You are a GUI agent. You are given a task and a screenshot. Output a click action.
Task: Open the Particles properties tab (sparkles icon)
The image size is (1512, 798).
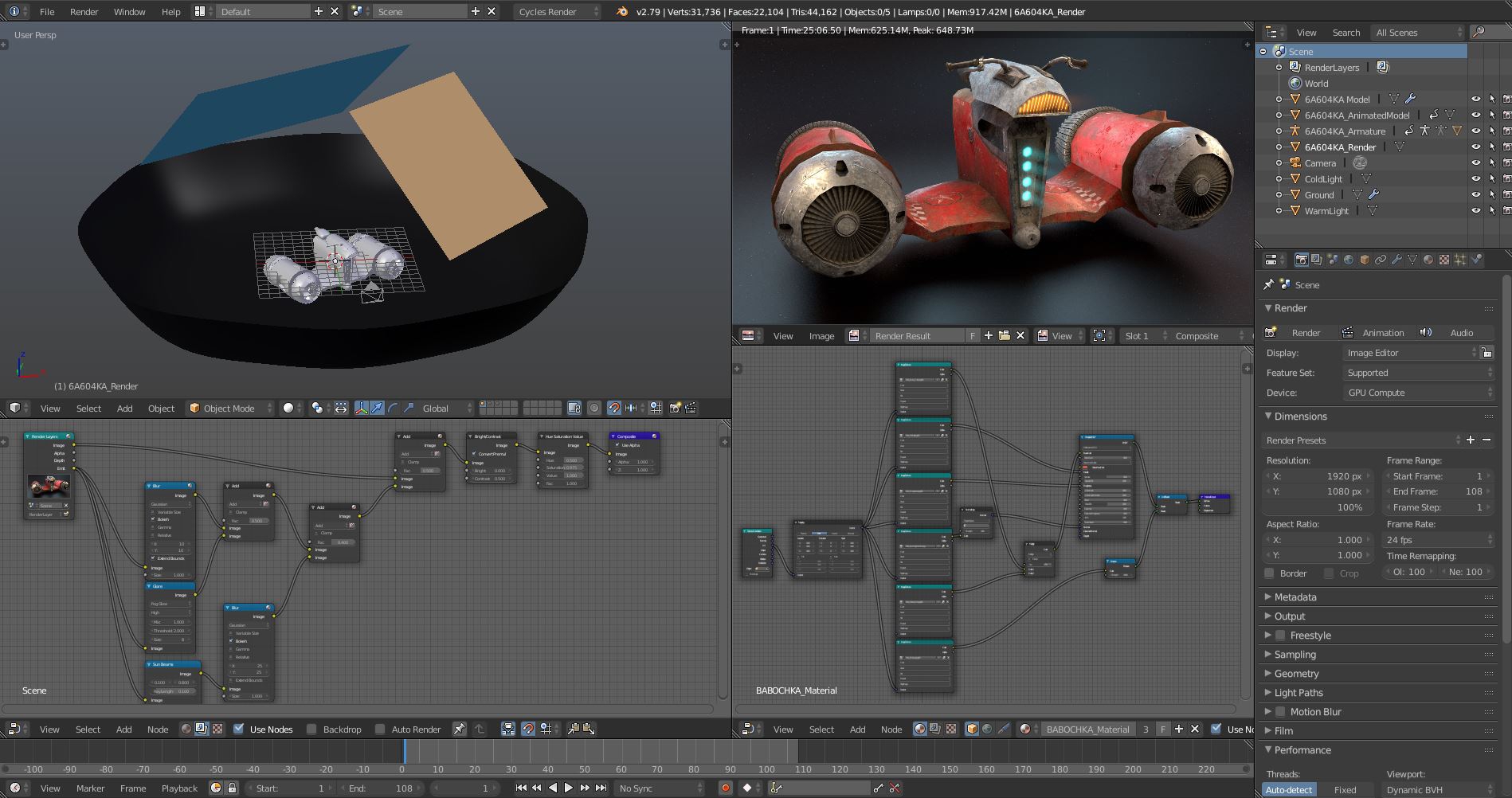(1459, 260)
